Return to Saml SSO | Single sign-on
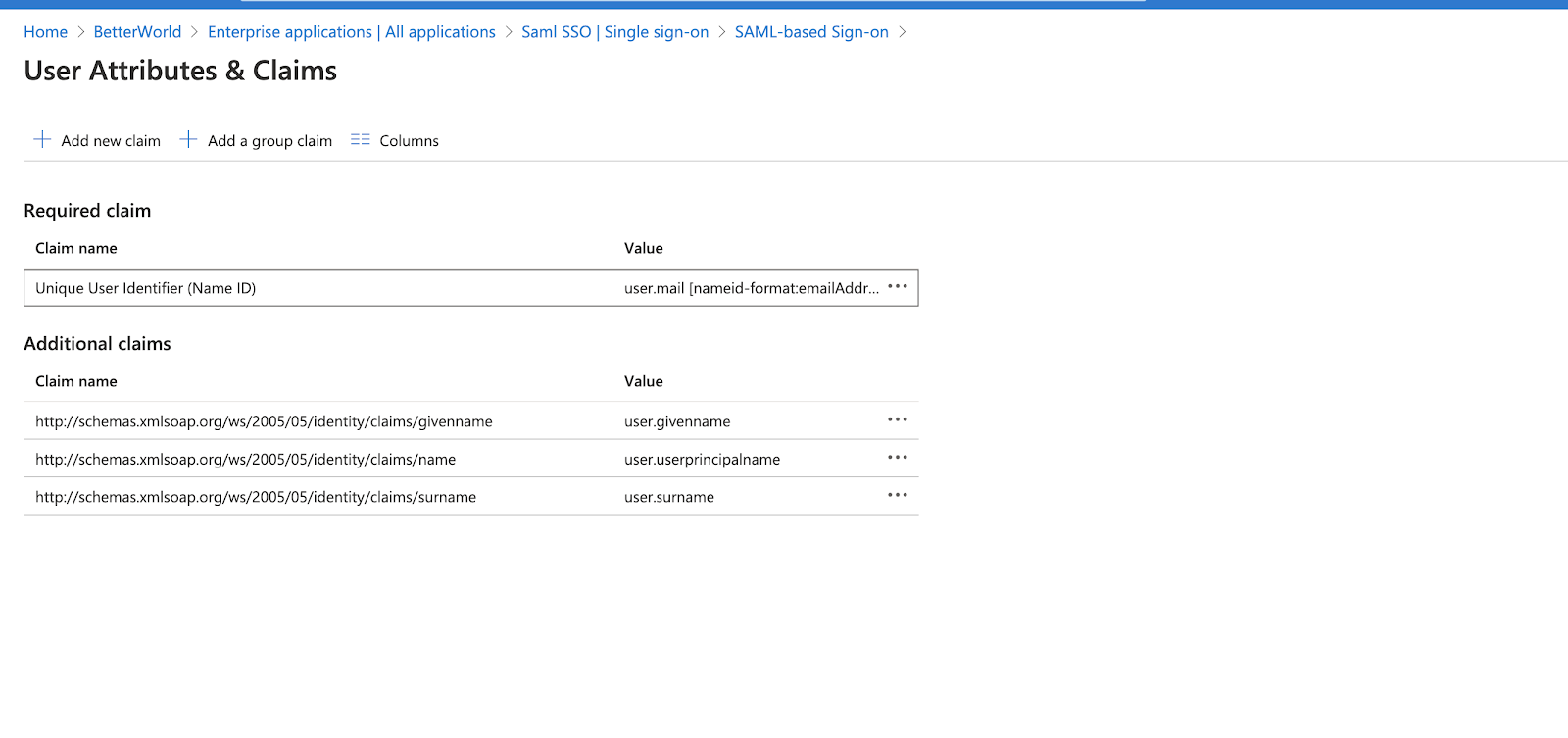 [x=614, y=32]
